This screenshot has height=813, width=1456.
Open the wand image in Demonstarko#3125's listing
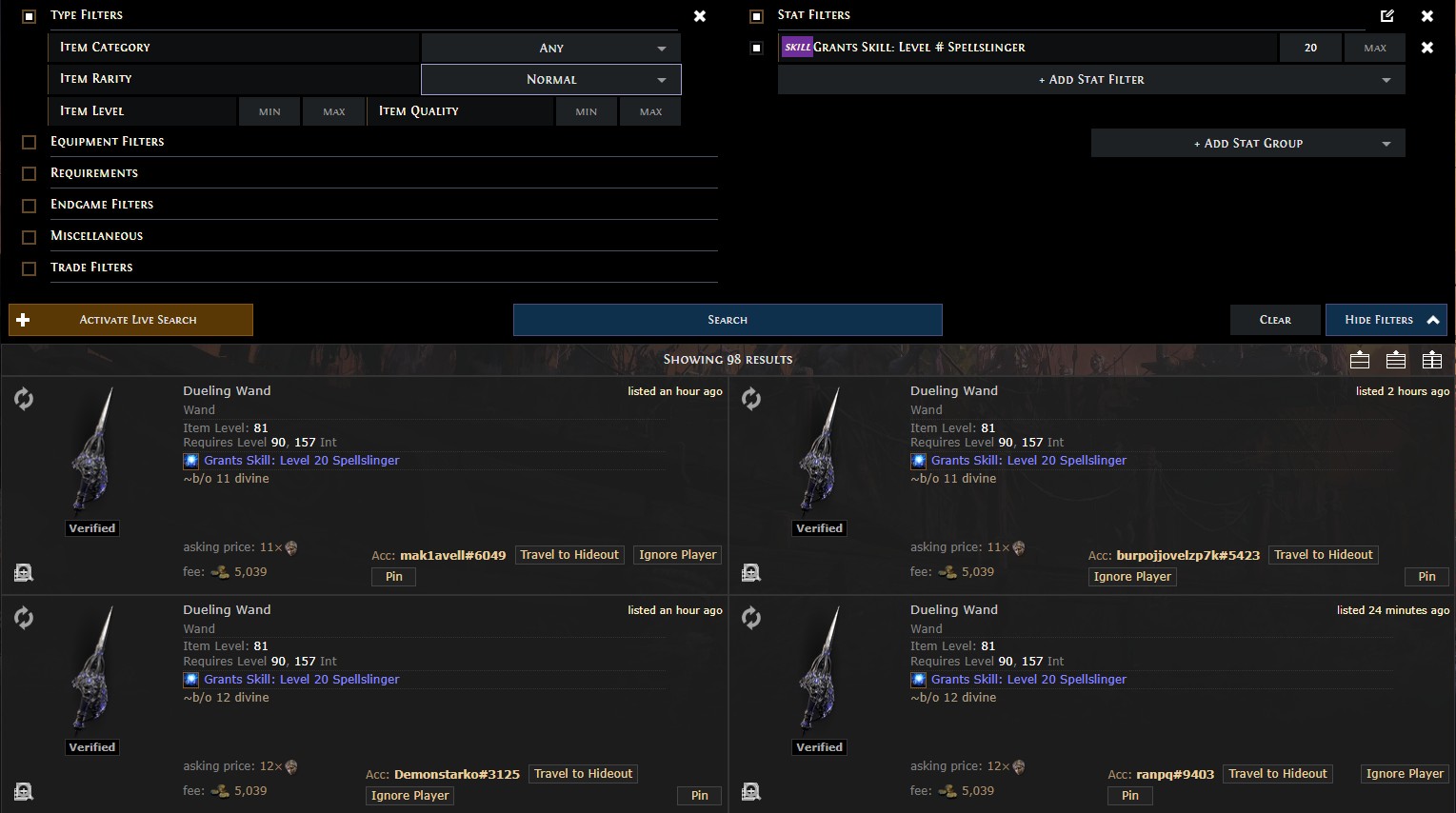point(92,670)
